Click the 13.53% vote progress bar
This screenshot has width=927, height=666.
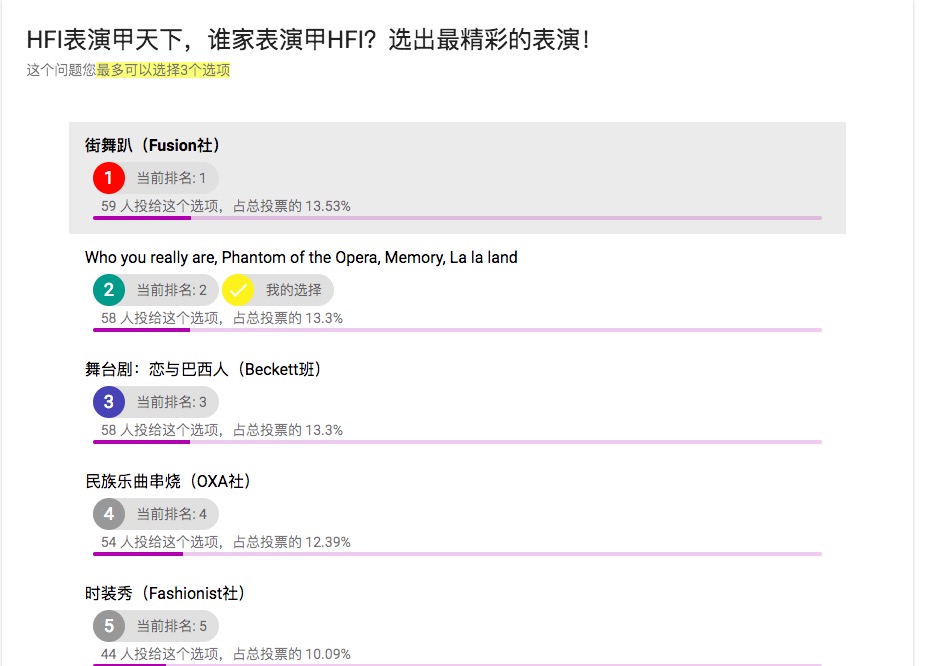[457, 218]
